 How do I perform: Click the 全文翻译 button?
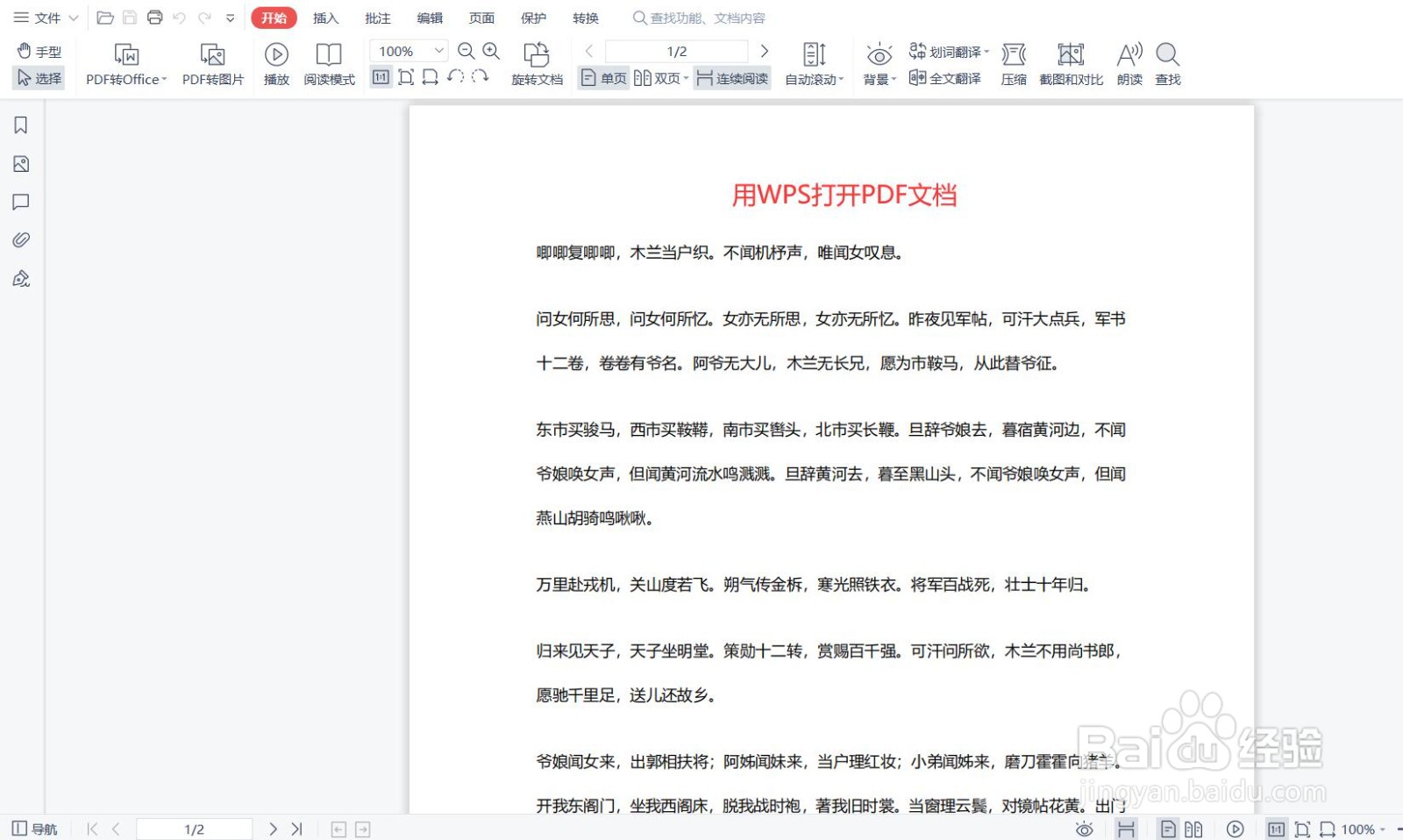[945, 78]
